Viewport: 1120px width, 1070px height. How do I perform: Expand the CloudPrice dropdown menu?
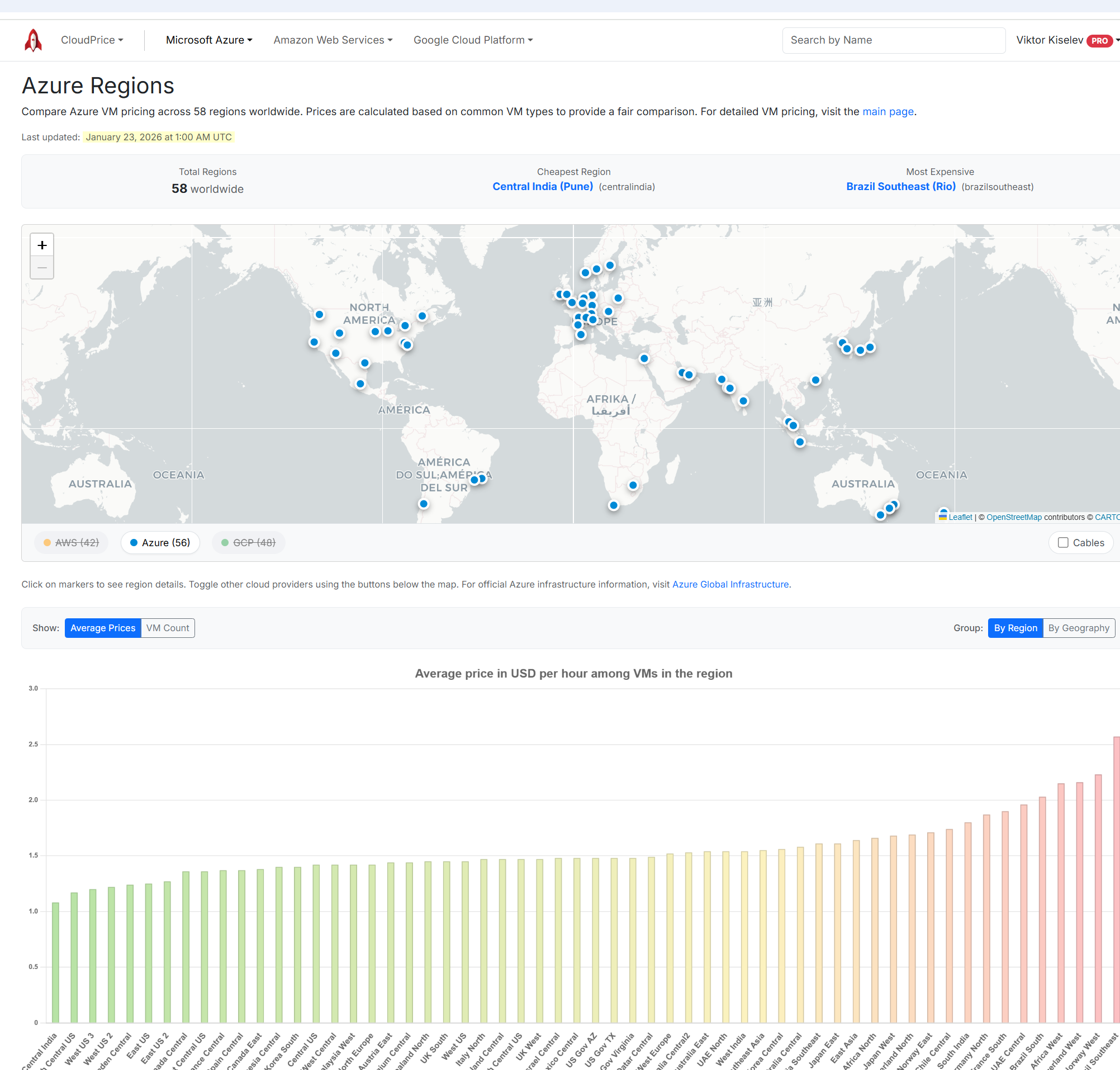pyautogui.click(x=92, y=40)
